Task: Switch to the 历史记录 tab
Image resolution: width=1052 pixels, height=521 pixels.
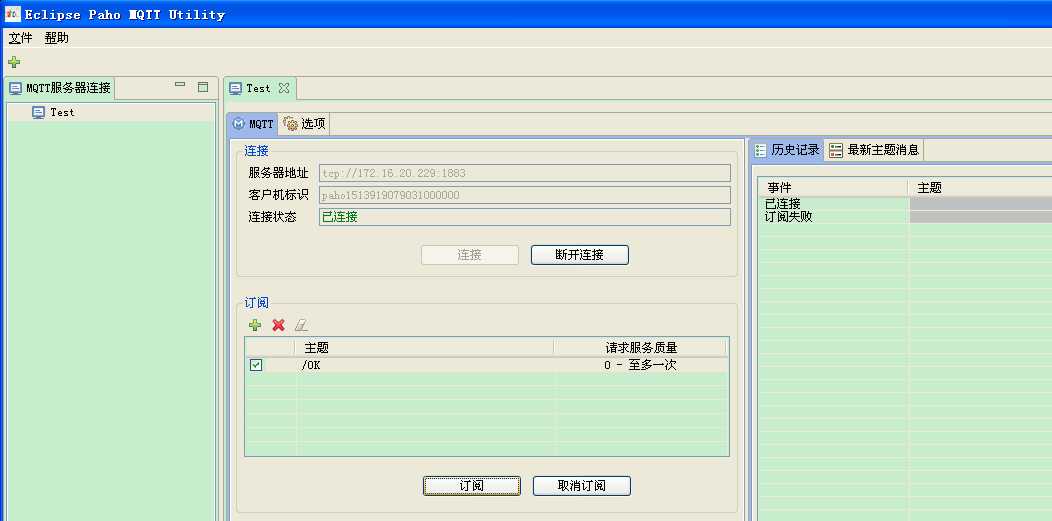Action: (x=786, y=150)
